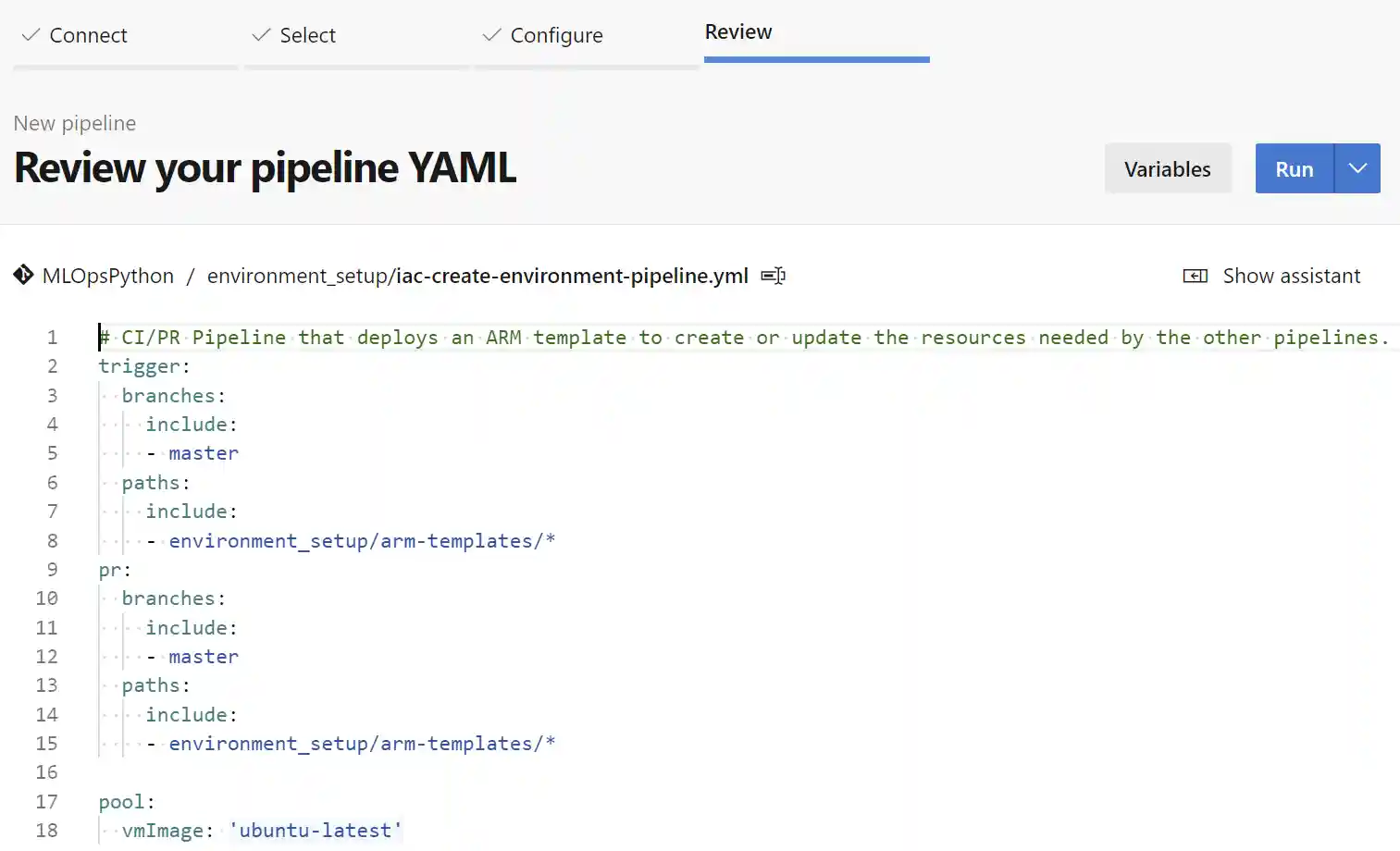Switch to the Review step tab
Image resolution: width=1400 pixels, height=851 pixels.
pos(737,32)
